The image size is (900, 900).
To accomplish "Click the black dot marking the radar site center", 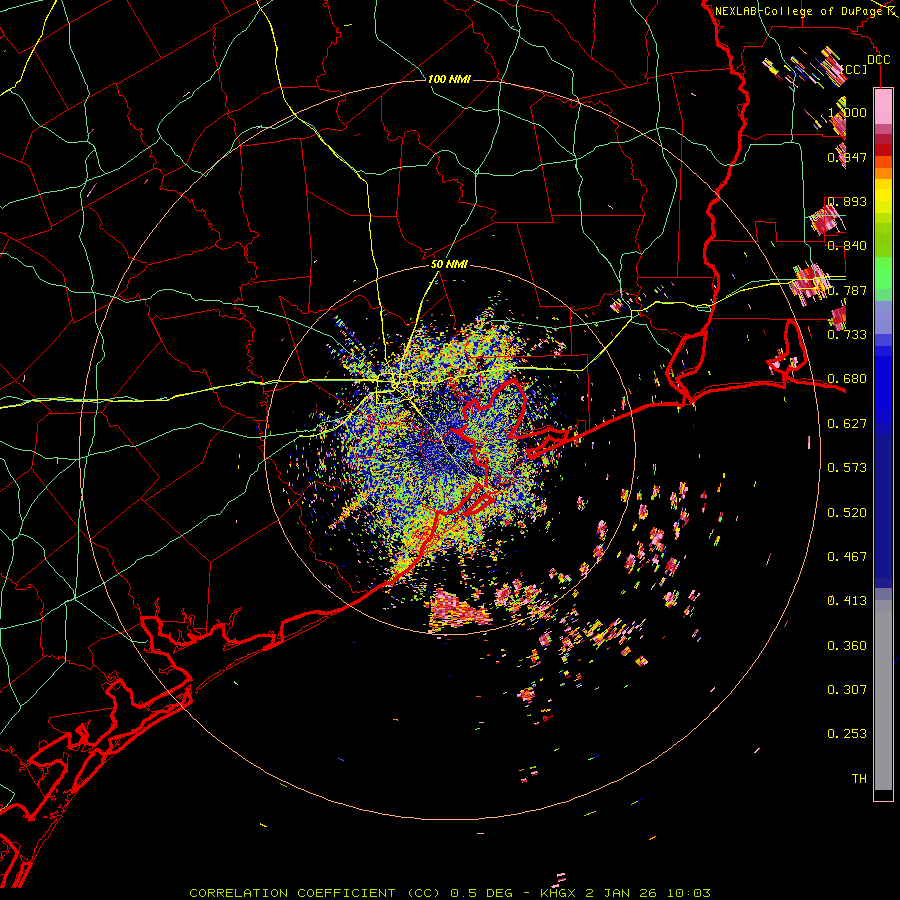I will click(451, 448).
